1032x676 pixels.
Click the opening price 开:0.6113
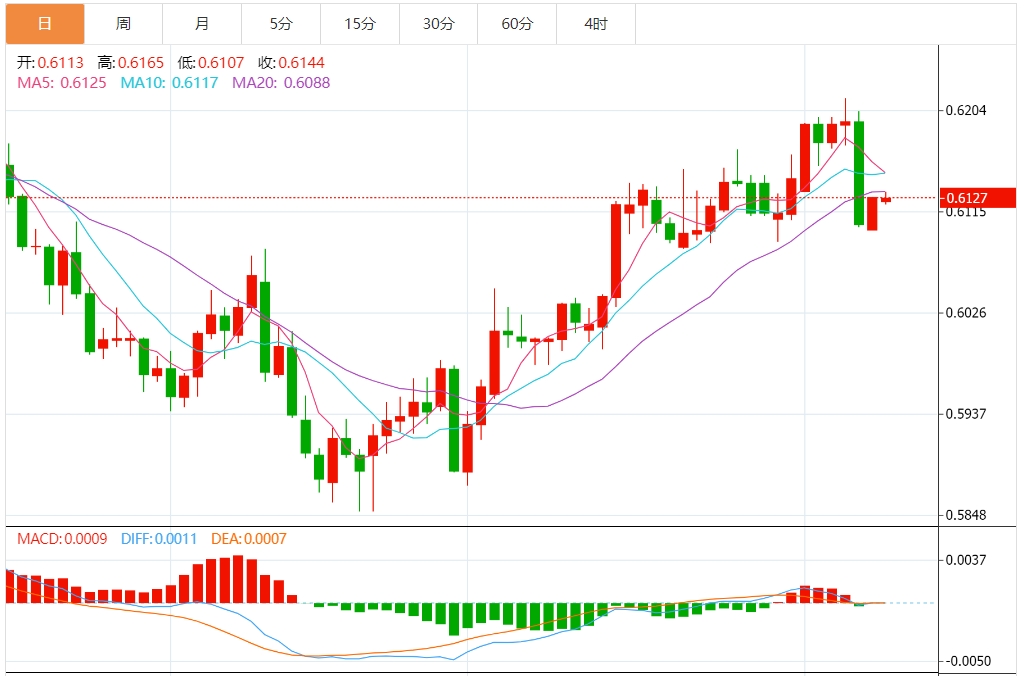tap(50, 63)
